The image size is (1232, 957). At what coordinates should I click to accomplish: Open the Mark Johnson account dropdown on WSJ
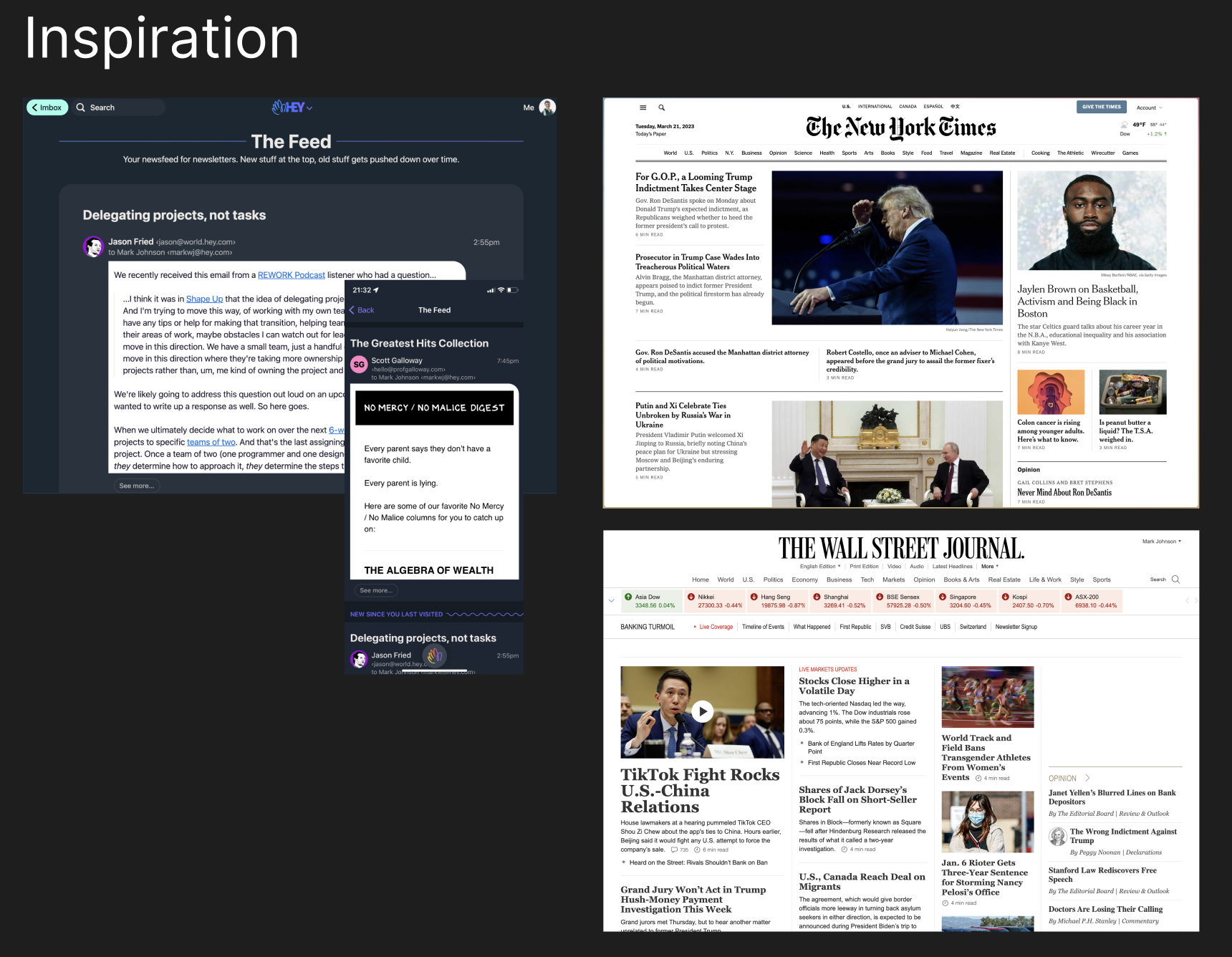pyautogui.click(x=1162, y=542)
